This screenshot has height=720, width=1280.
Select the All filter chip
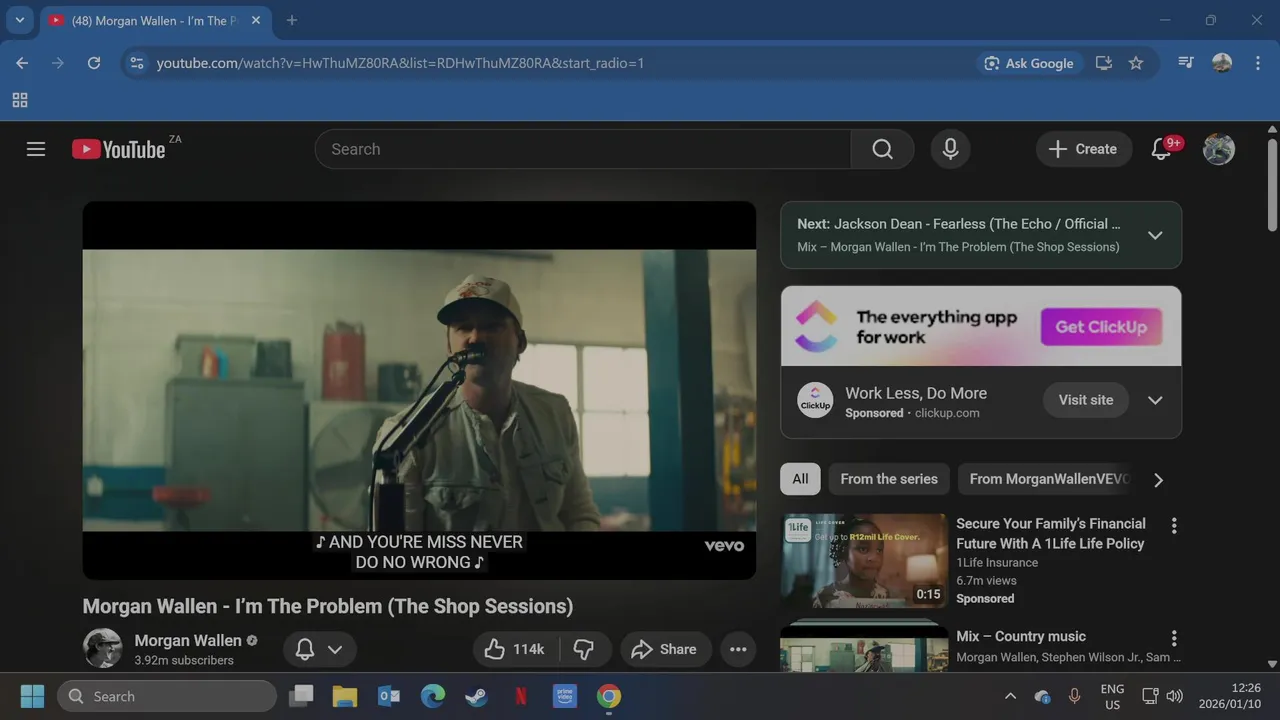tap(800, 479)
